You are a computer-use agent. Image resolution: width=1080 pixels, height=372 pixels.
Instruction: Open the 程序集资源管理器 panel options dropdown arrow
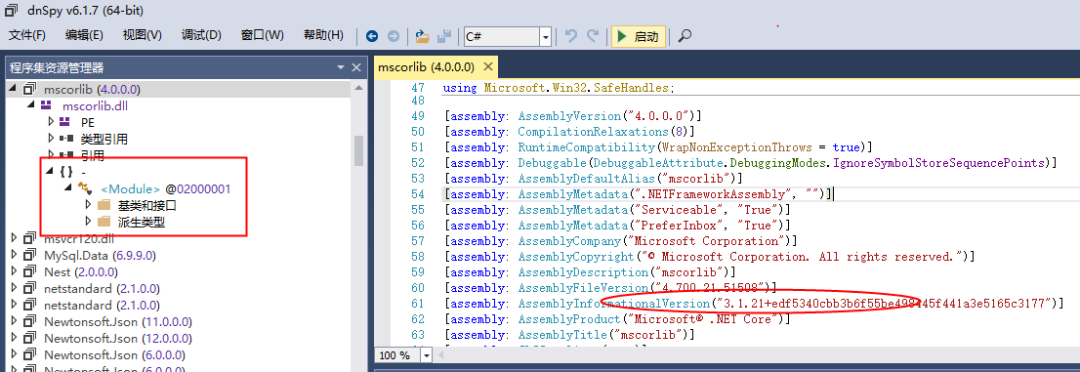pyautogui.click(x=340, y=68)
